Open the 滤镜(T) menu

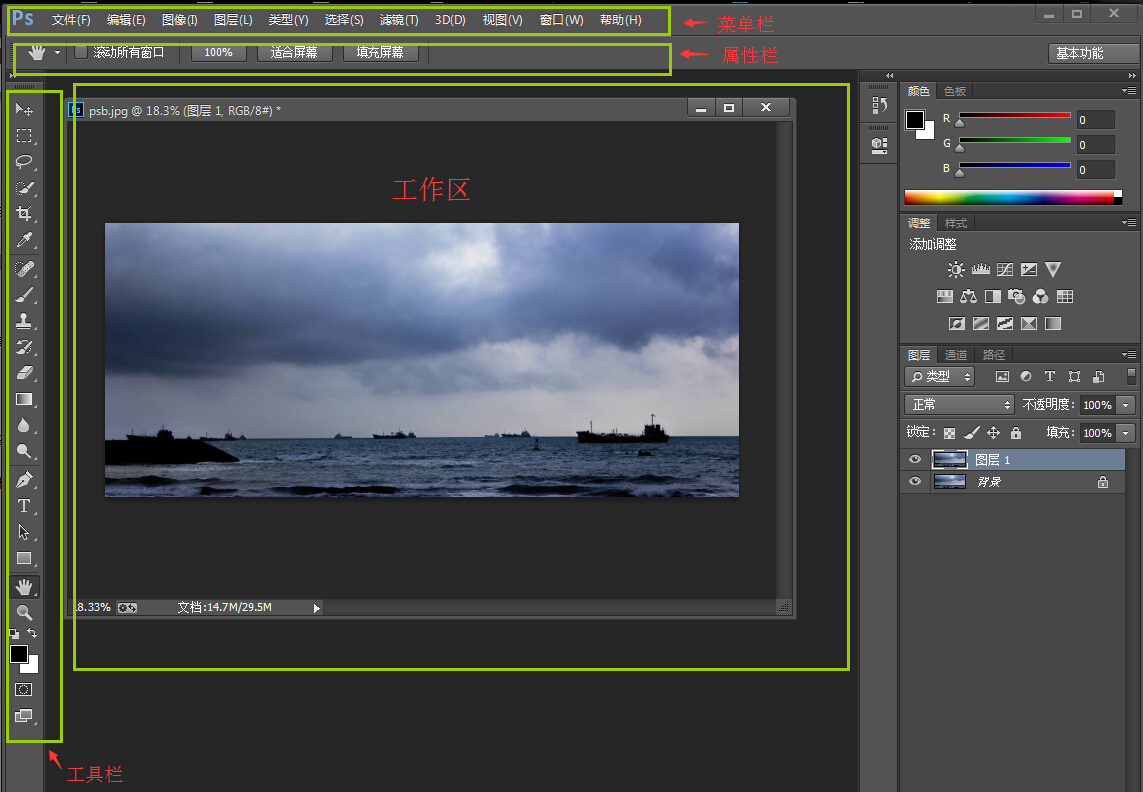(x=398, y=20)
